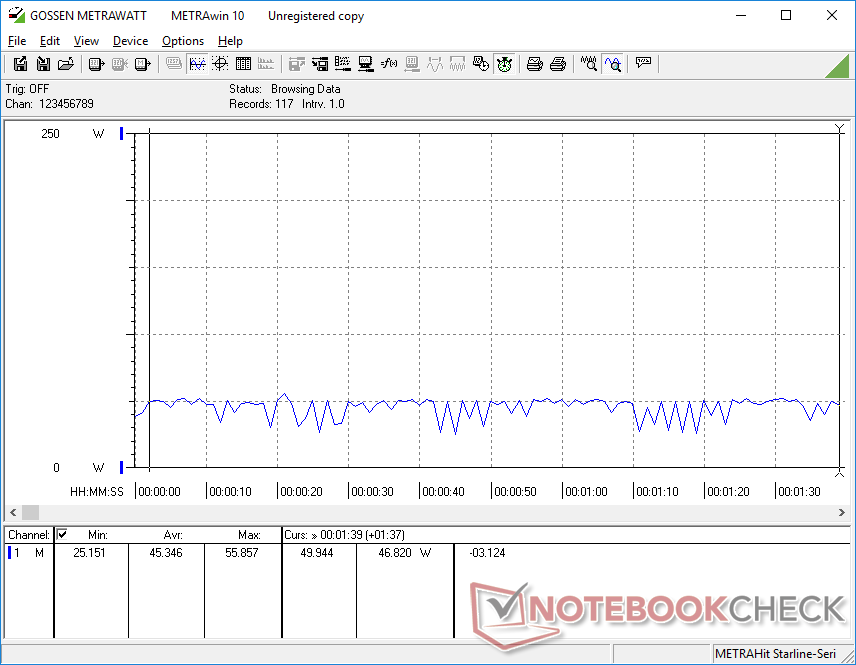Click the difference value -03.124

pyautogui.click(x=487, y=553)
